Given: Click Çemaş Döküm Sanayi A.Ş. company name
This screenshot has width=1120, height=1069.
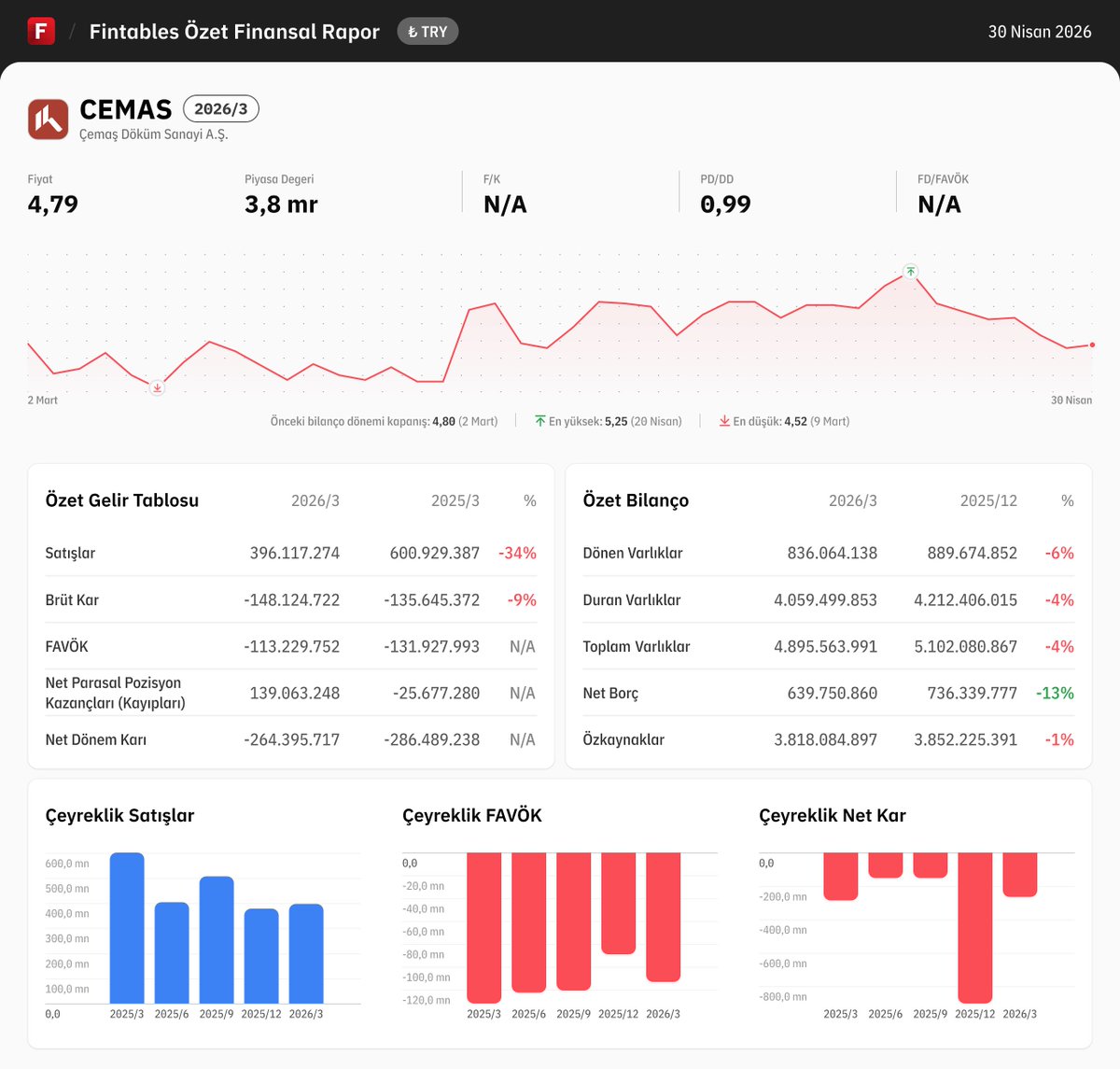Looking at the screenshot, I should [153, 134].
